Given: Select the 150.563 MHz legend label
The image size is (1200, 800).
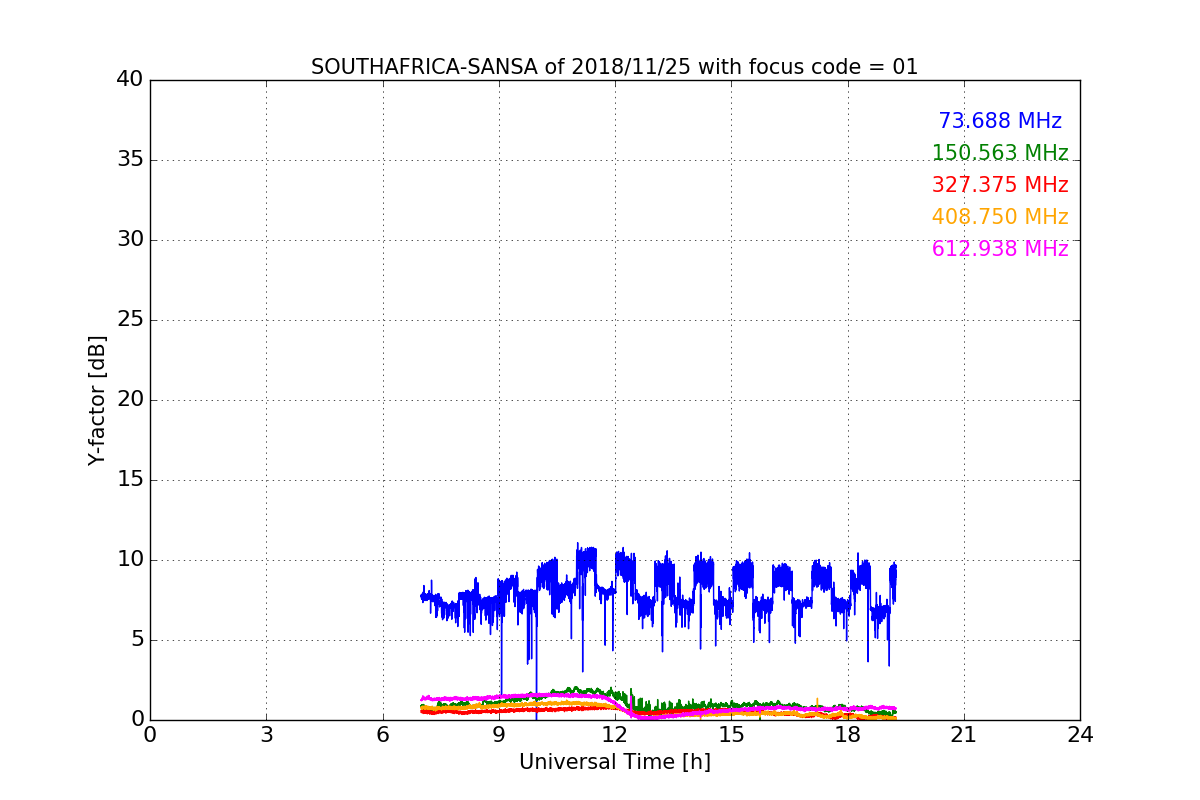Looking at the screenshot, I should click(1000, 153).
